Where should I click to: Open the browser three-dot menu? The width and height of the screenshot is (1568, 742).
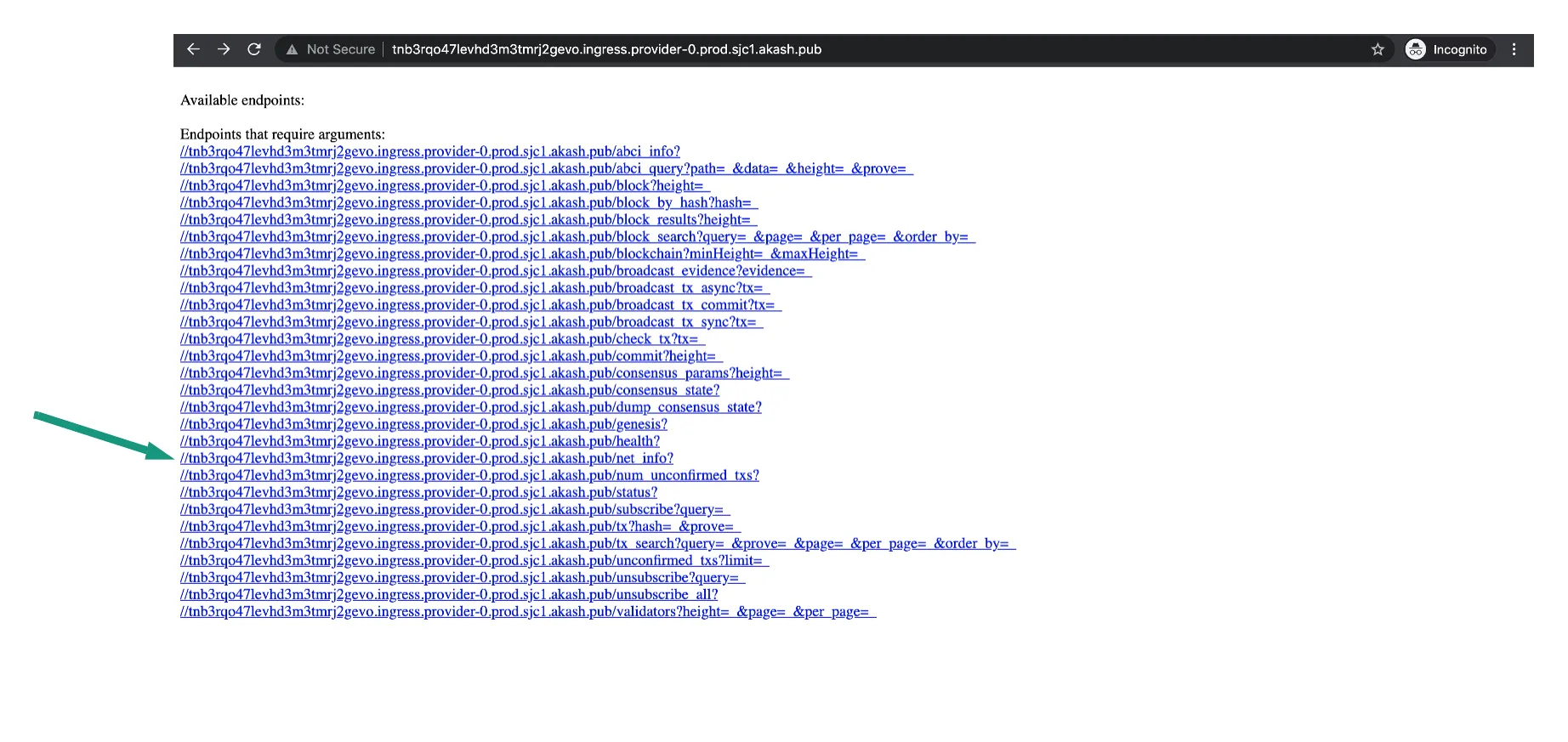click(1514, 49)
